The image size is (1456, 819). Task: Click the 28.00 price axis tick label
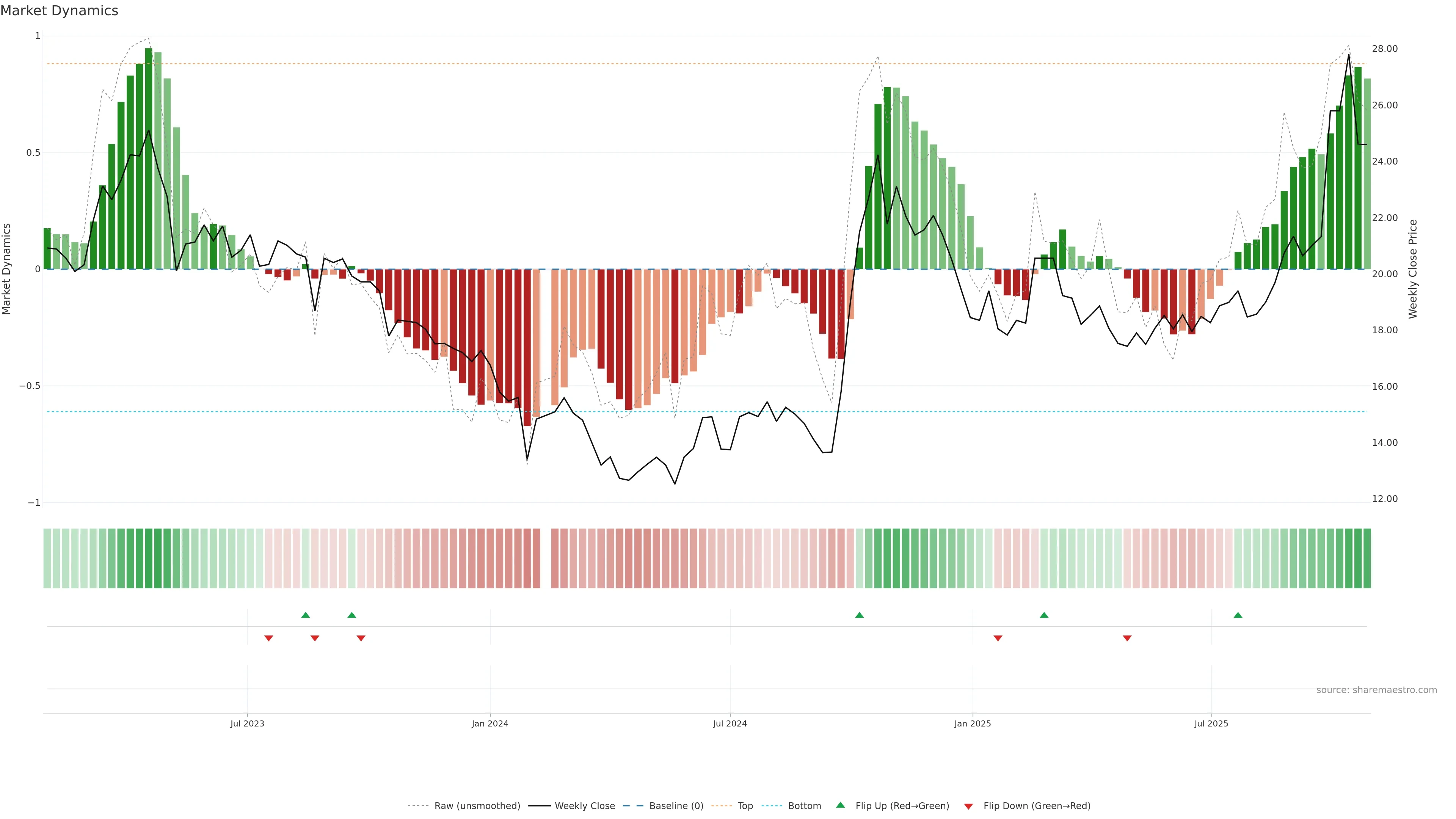pos(1385,49)
